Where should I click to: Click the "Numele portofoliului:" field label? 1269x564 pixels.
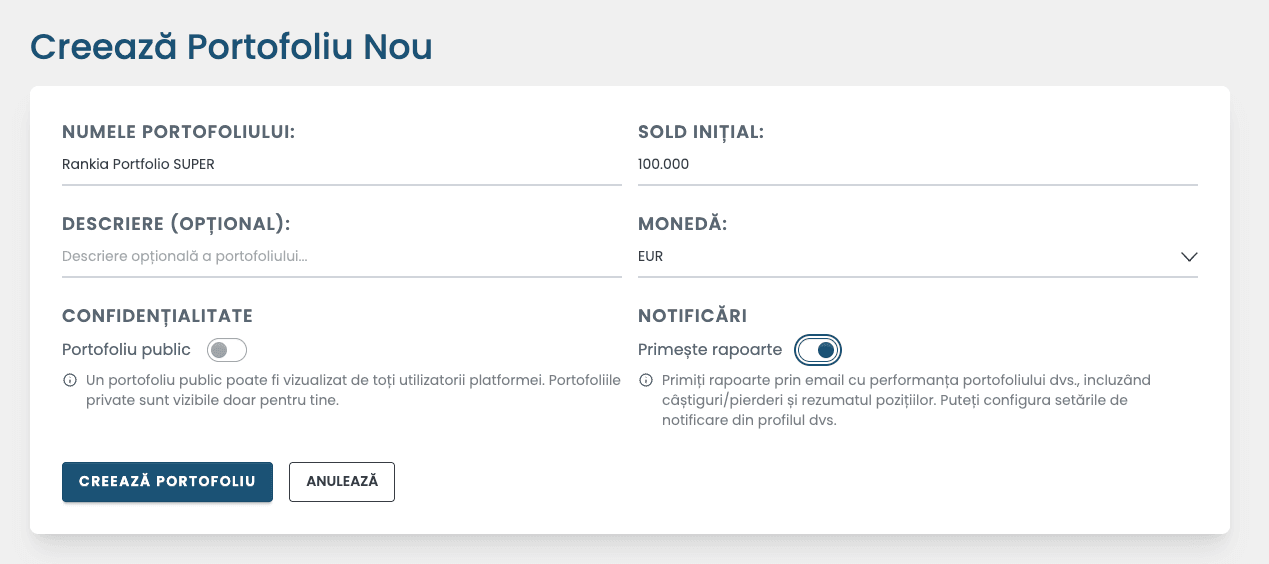click(x=178, y=132)
